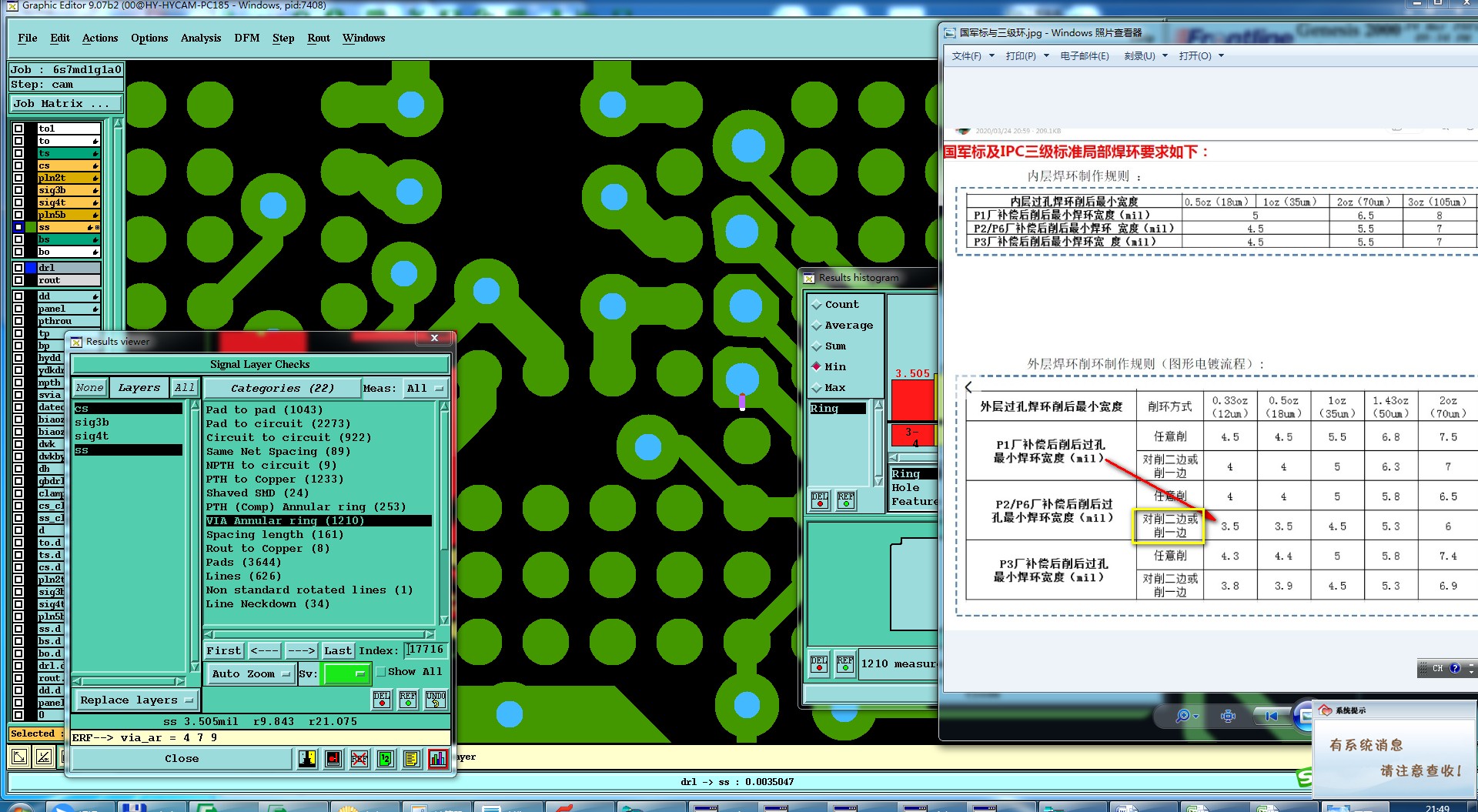The width and height of the screenshot is (1478, 812).
Task: Click DEL icon under histogram Ring list
Action: point(820,500)
